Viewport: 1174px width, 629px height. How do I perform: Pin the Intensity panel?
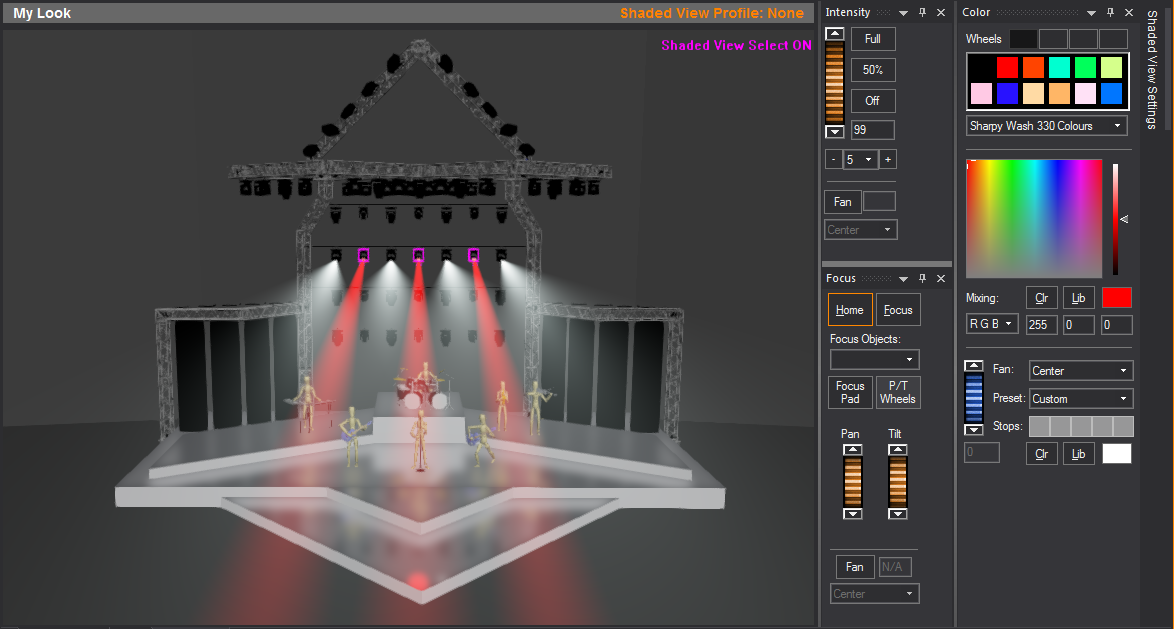coord(922,13)
